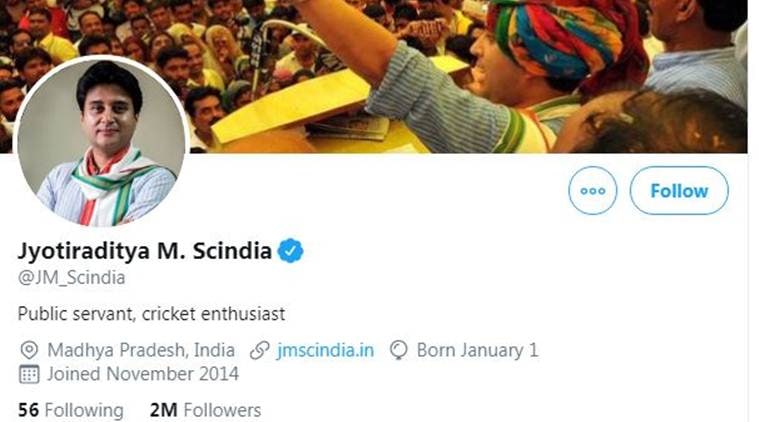The width and height of the screenshot is (759, 422).
Task: Click the display name Jyotiraditya M. Scindia
Action: [145, 251]
